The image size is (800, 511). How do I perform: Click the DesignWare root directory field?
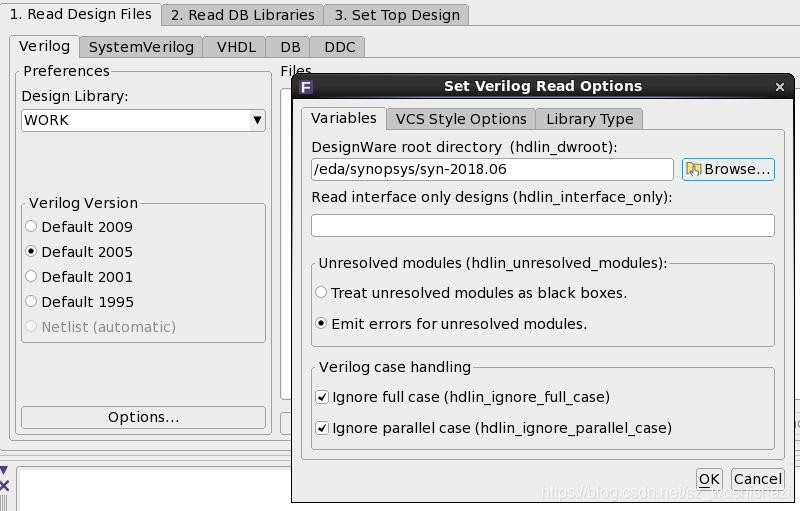coord(492,169)
